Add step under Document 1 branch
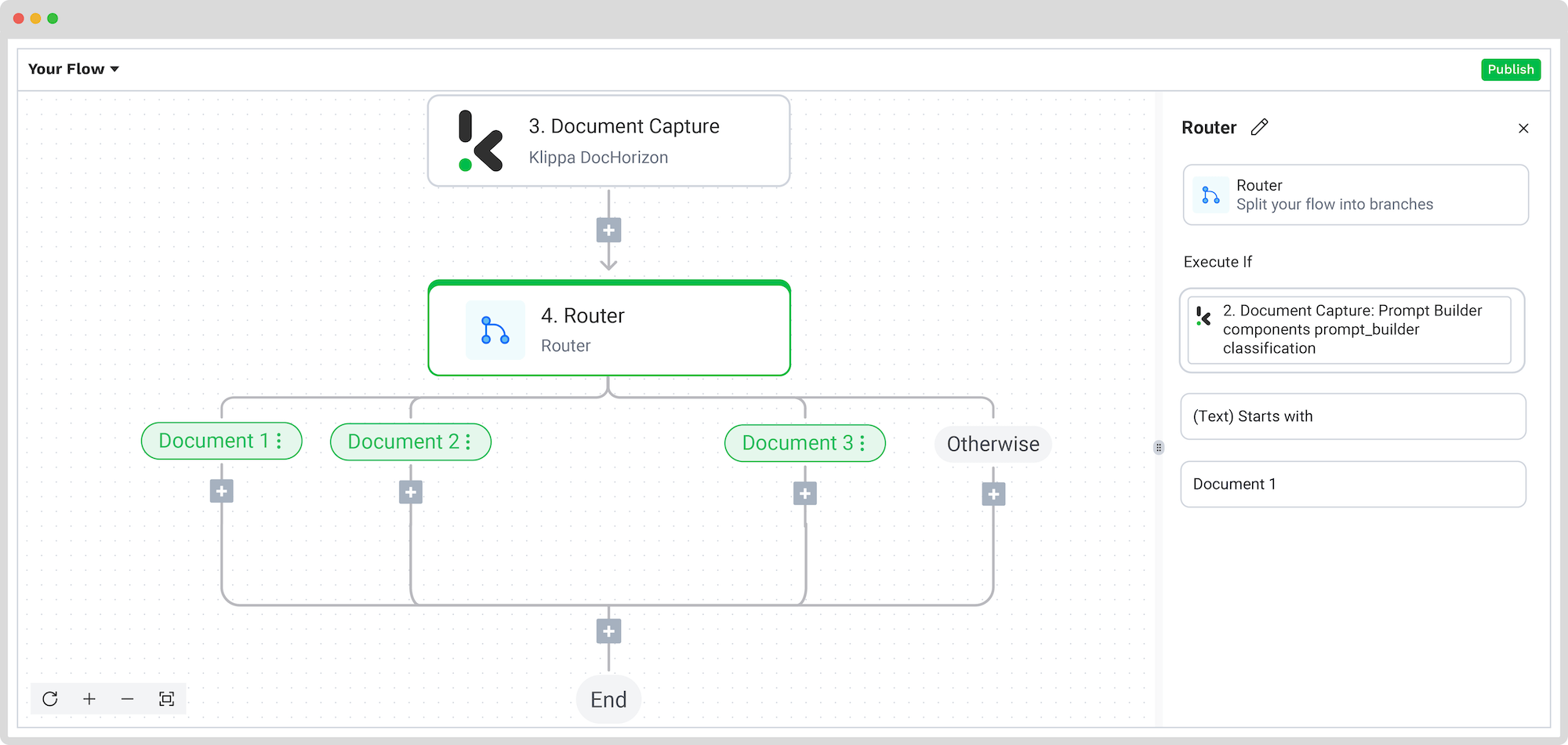This screenshot has width=1568, height=745. click(x=222, y=492)
